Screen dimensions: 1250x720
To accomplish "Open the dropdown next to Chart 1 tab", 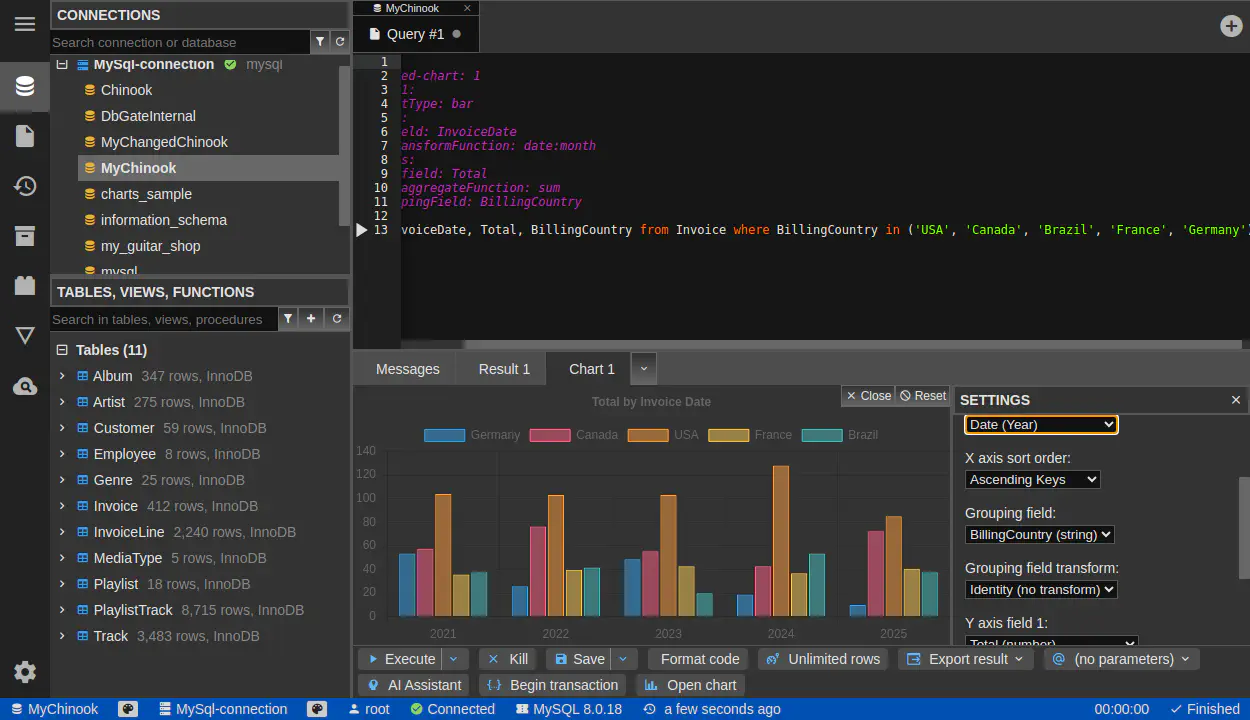I will 644,369.
